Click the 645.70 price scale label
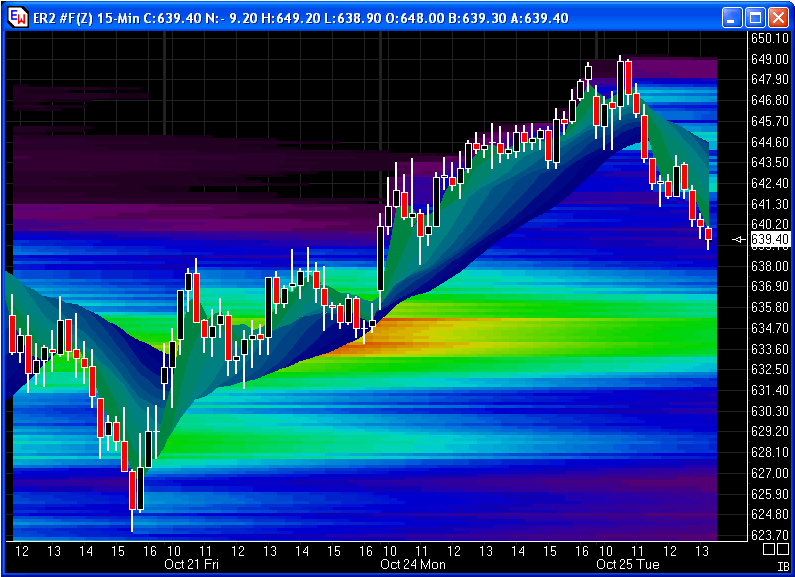This screenshot has height=577, width=795. 770,121
